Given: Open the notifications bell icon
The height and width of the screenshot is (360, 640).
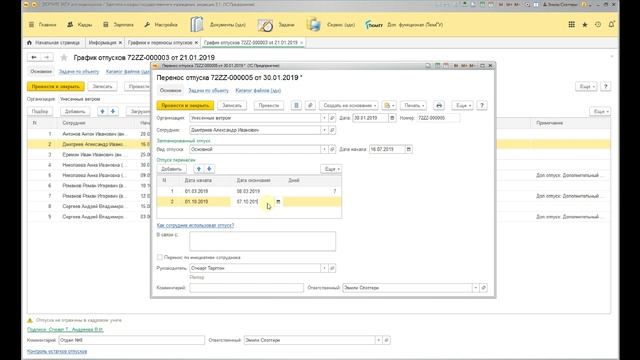Looking at the screenshot, I should [x=611, y=24].
